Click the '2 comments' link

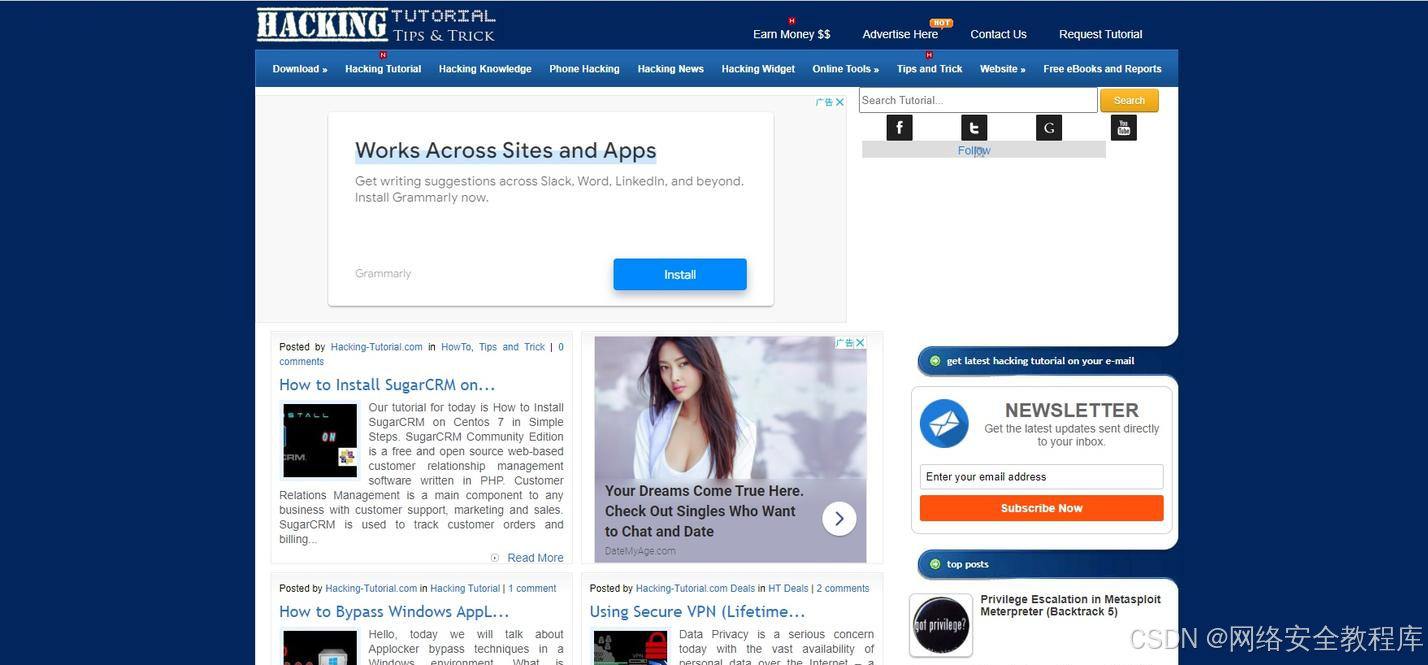(843, 588)
